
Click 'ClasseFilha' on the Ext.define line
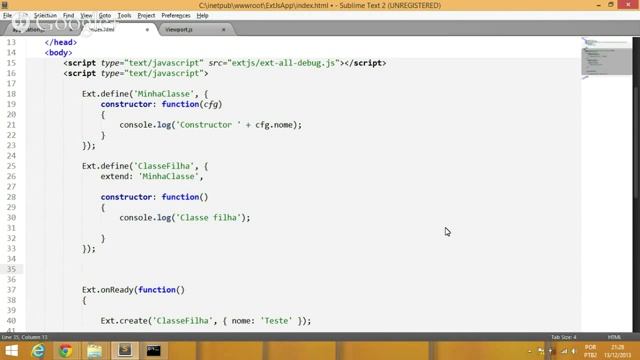(164, 166)
